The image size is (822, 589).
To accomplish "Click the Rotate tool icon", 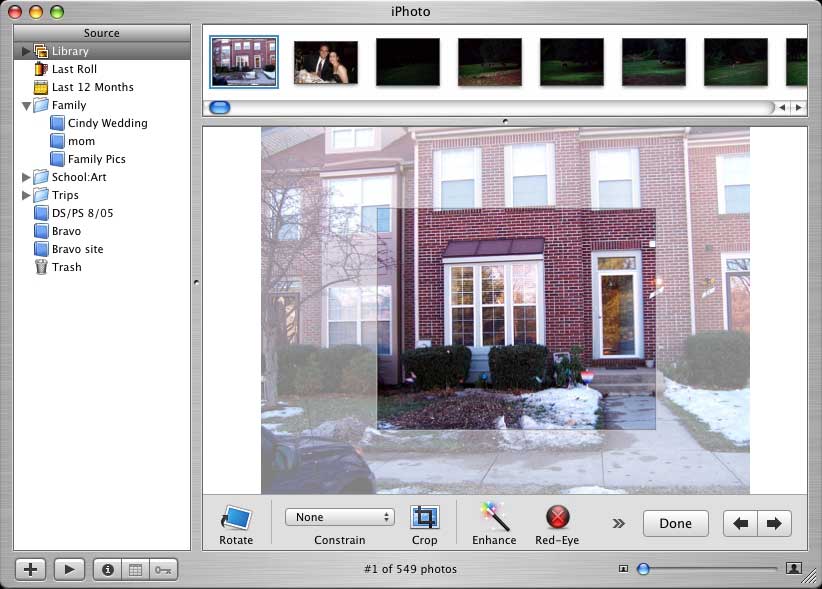I will click(x=236, y=518).
